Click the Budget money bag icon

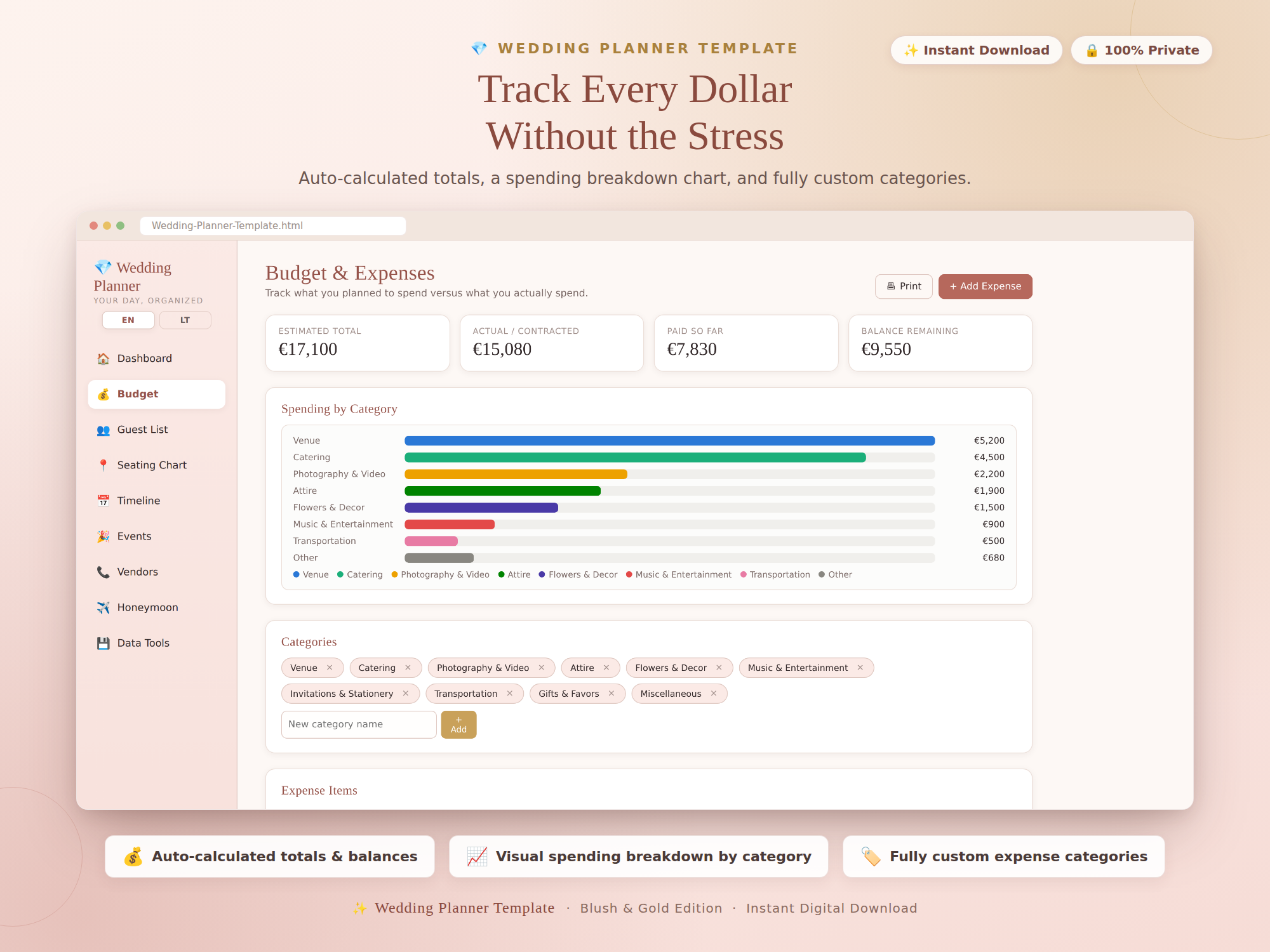pos(103,394)
